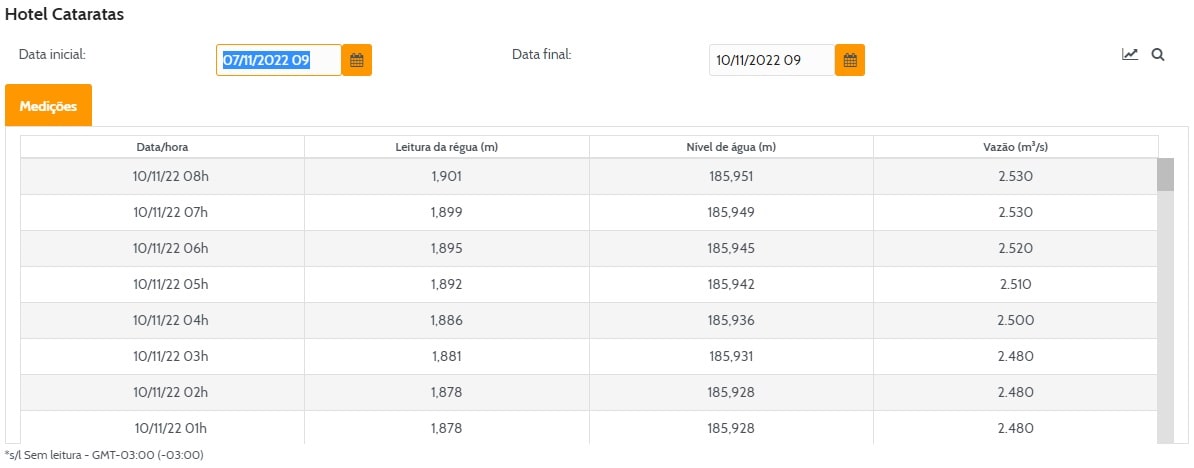The width and height of the screenshot is (1194, 468).
Task: Click the 185,942 water level cell
Action: [731, 284]
